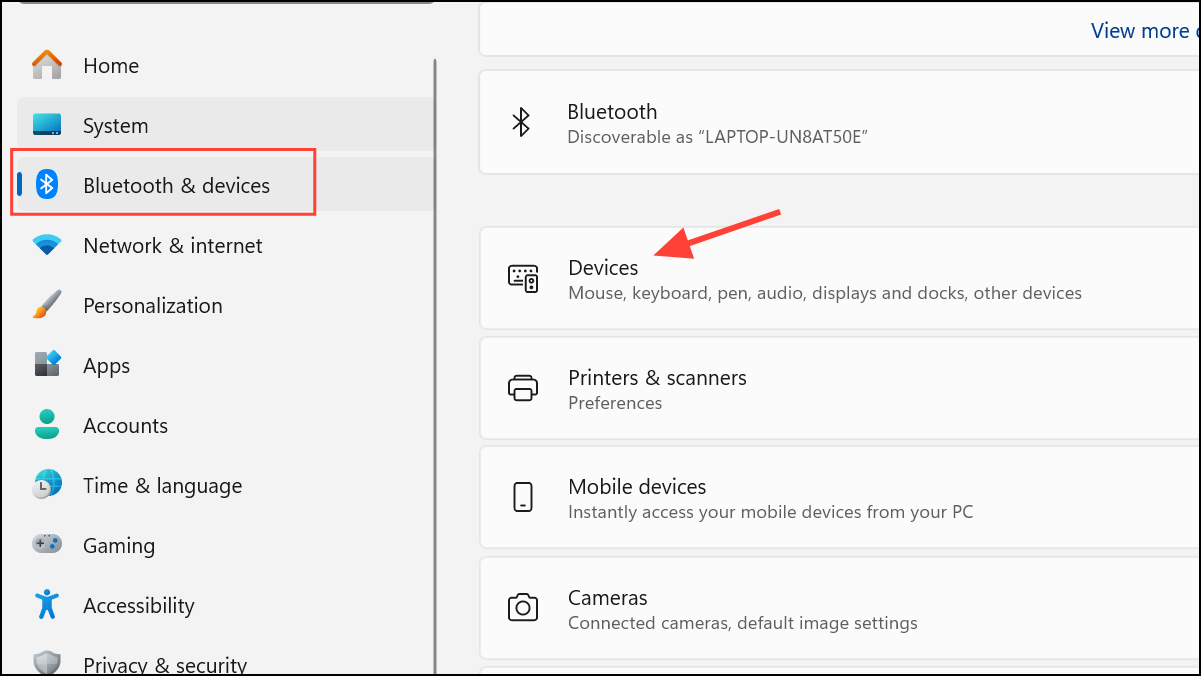Screen dimensions: 1201x676
Task: Click the Accounts person icon
Action: [x=47, y=424]
